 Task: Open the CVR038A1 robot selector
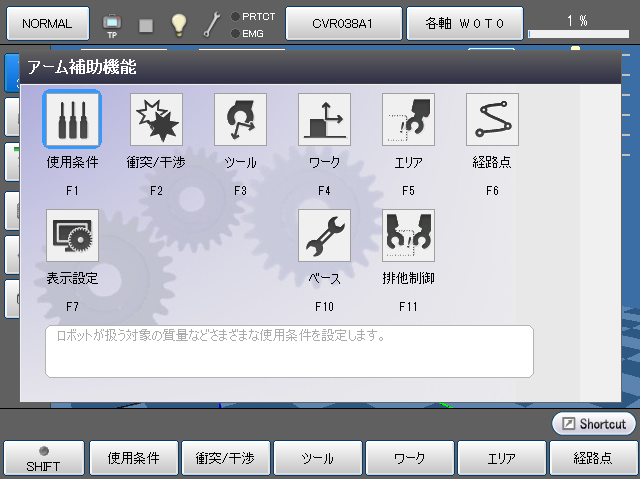344,23
